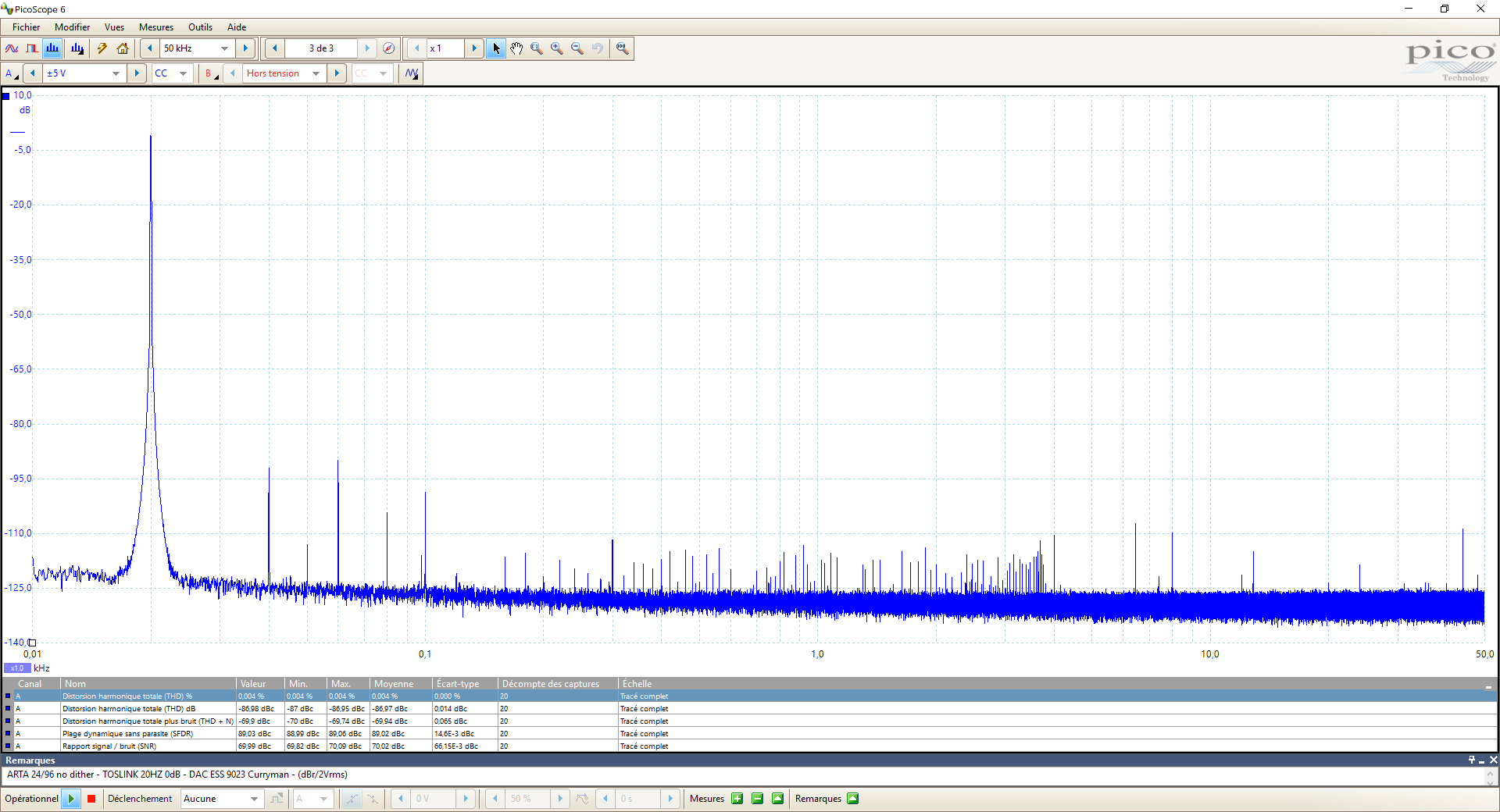Decrease spectrum range from 50 kHz

[150, 48]
